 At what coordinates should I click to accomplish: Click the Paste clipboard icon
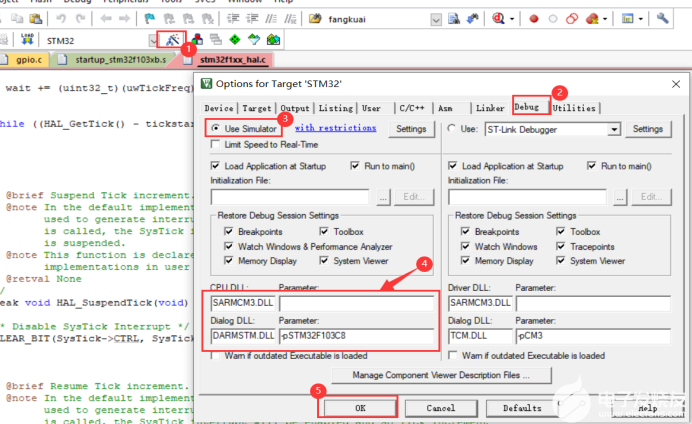tap(36, 19)
